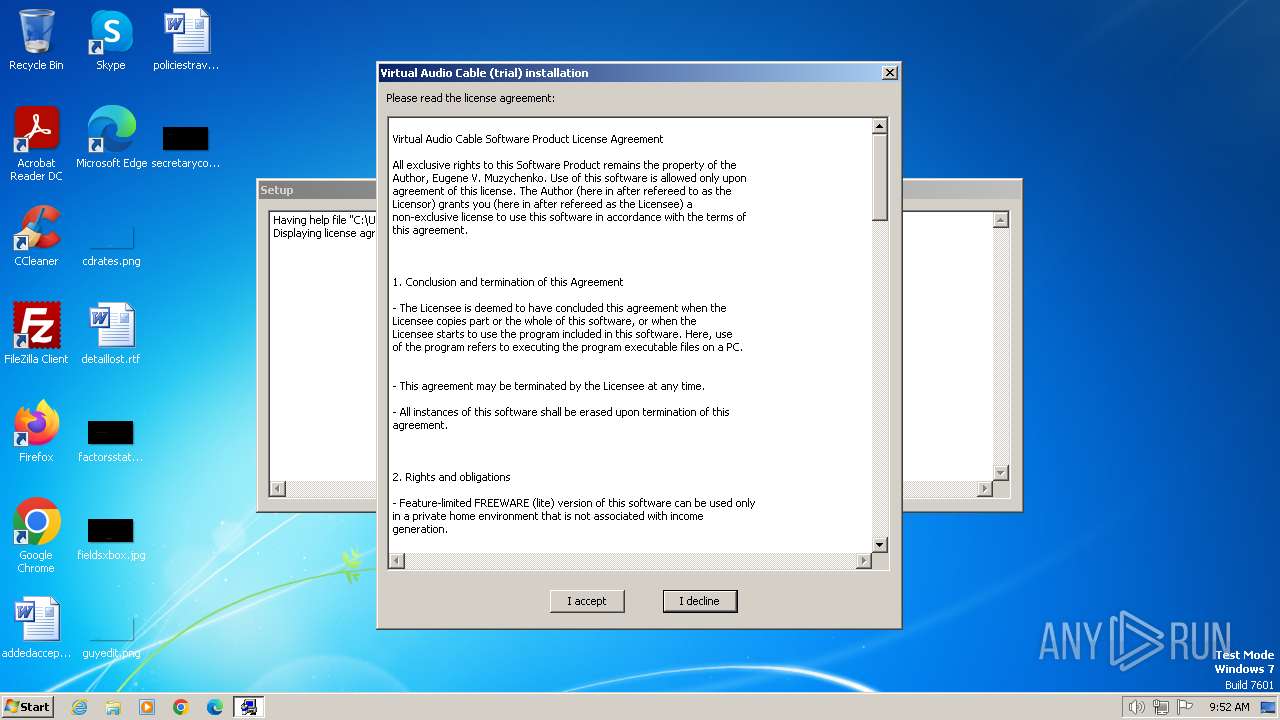Select the Skype desktop shortcut
Image resolution: width=1280 pixels, height=720 pixels.
(111, 40)
